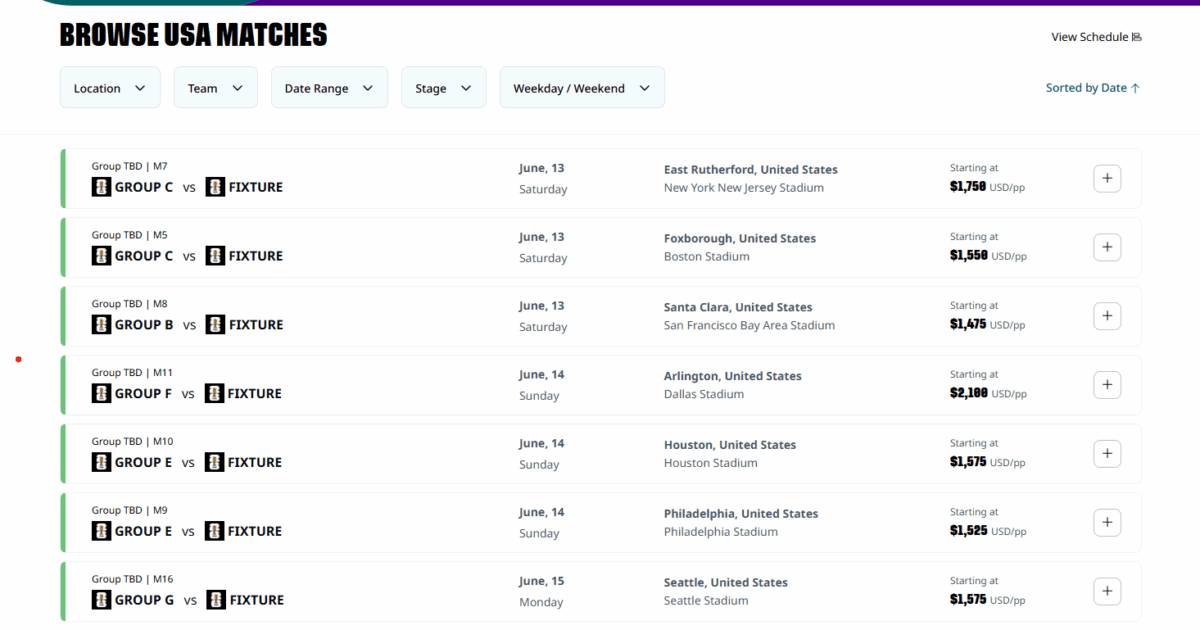Click Fixture trophy icon in M9 row
The width and height of the screenshot is (1200, 630).
coord(214,531)
